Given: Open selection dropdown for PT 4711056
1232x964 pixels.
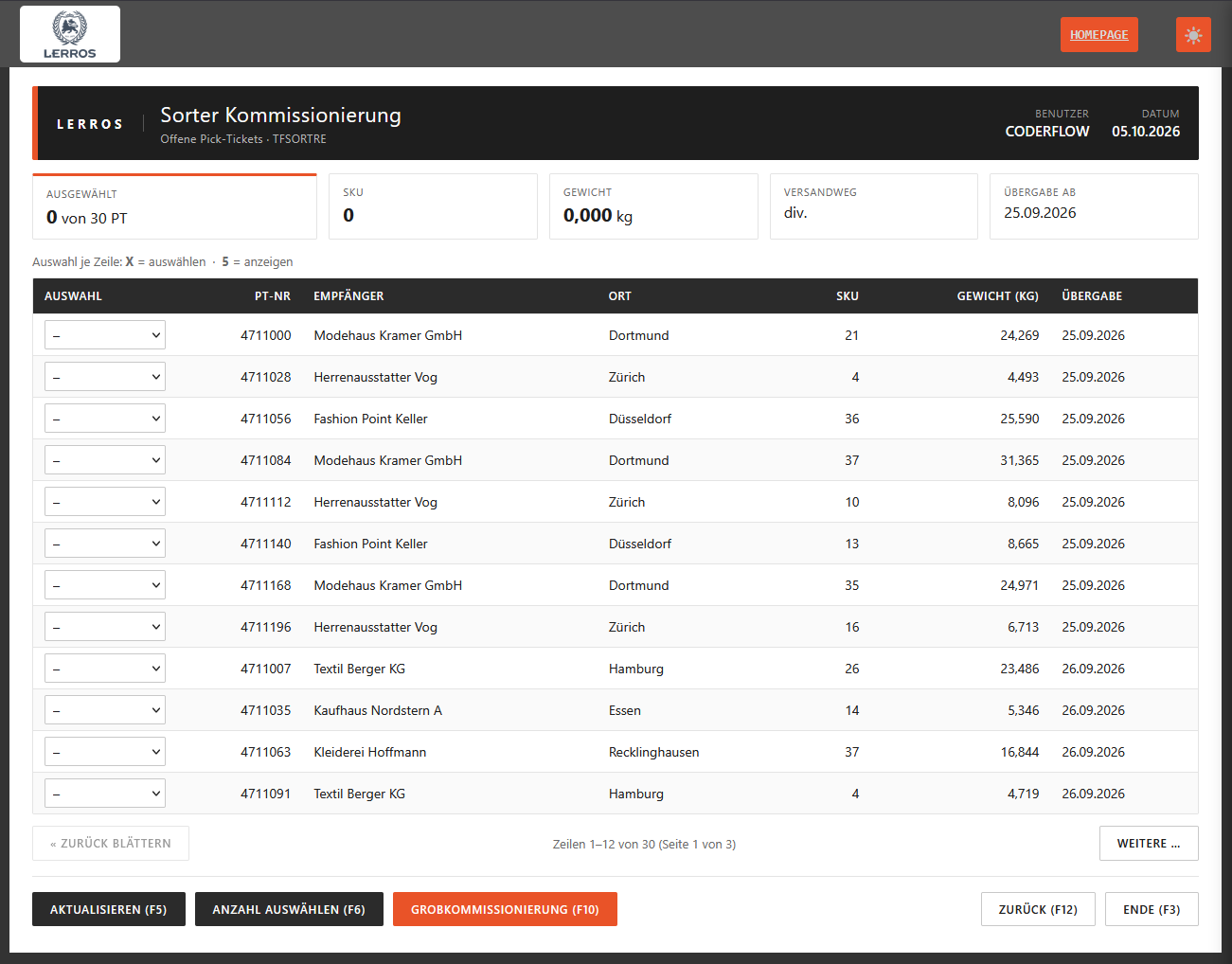Looking at the screenshot, I should tap(105, 419).
